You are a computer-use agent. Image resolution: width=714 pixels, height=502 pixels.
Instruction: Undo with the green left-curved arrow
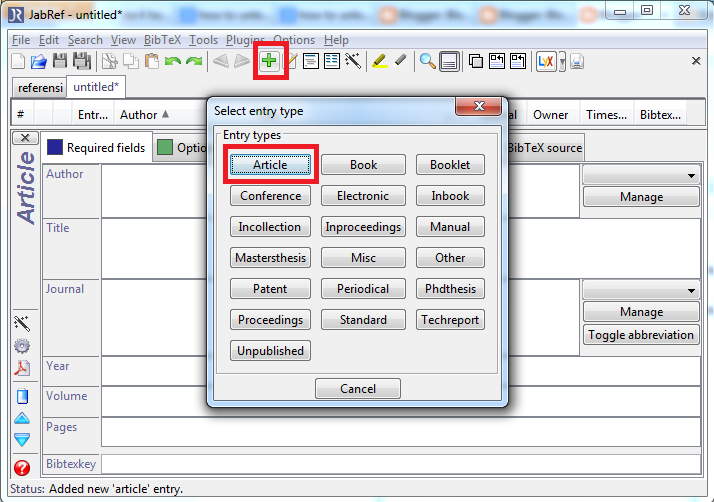(173, 61)
